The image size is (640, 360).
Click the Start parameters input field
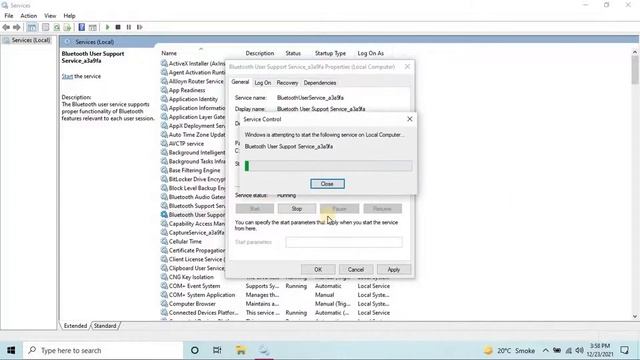click(344, 242)
